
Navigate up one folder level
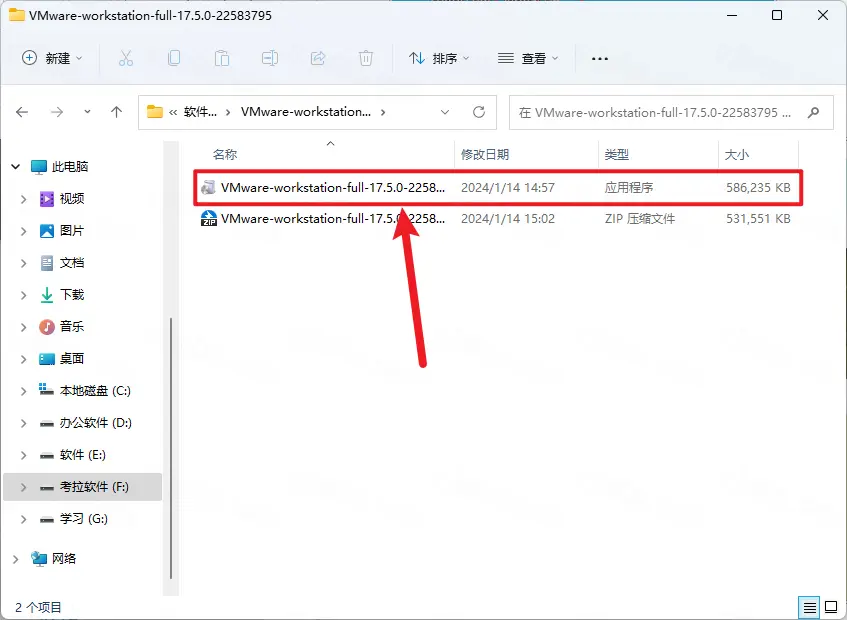click(x=116, y=112)
